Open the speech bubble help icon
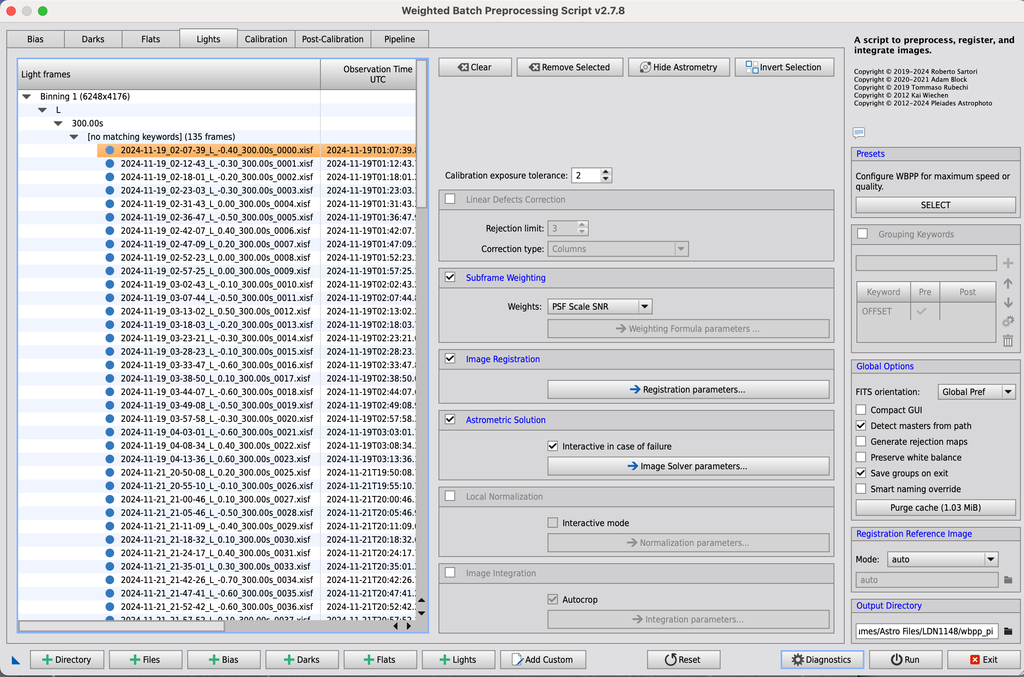Screen dimensions: 1024x677 click(859, 133)
